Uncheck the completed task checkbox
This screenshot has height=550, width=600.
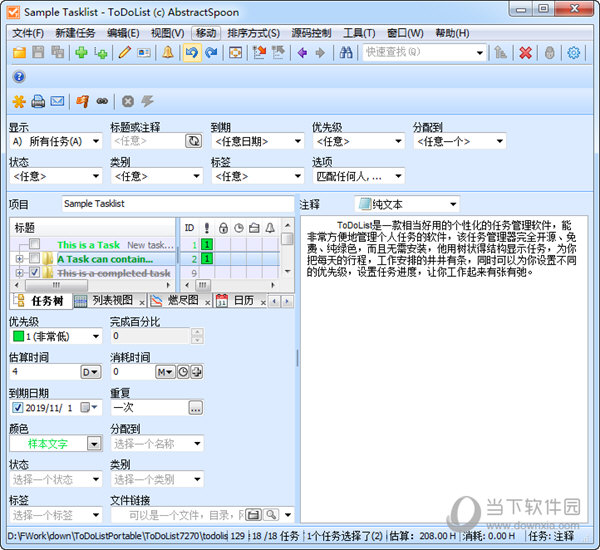point(35,272)
